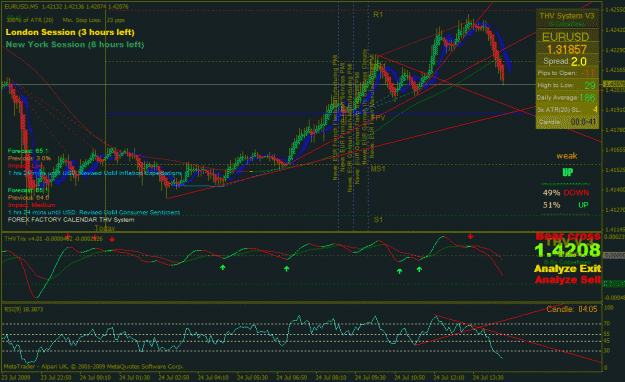Viewport: 625px width, 382px height.
Task: Click the 24 Jul 12:10 time axis label
Action: point(449,377)
